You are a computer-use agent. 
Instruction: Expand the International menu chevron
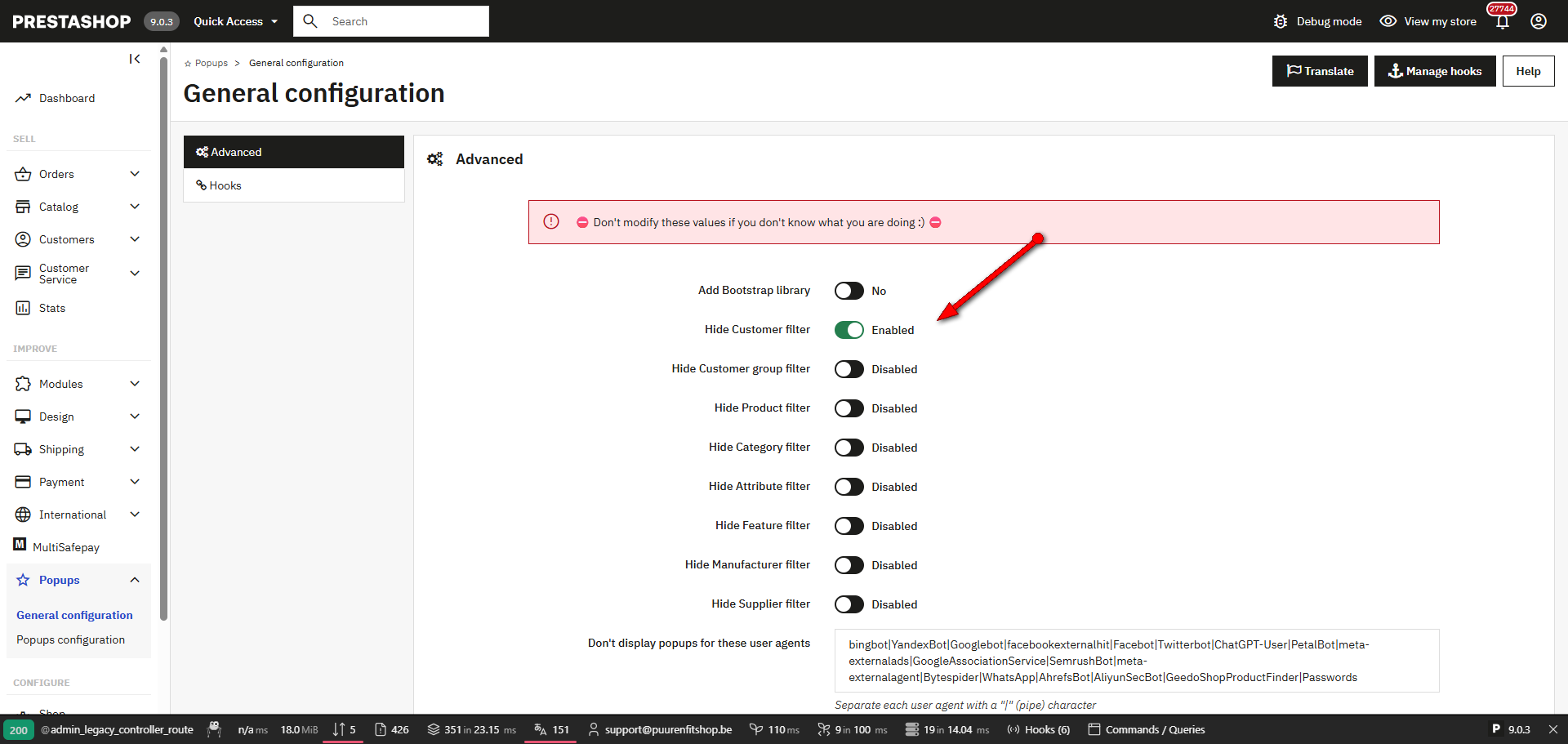[x=135, y=515]
